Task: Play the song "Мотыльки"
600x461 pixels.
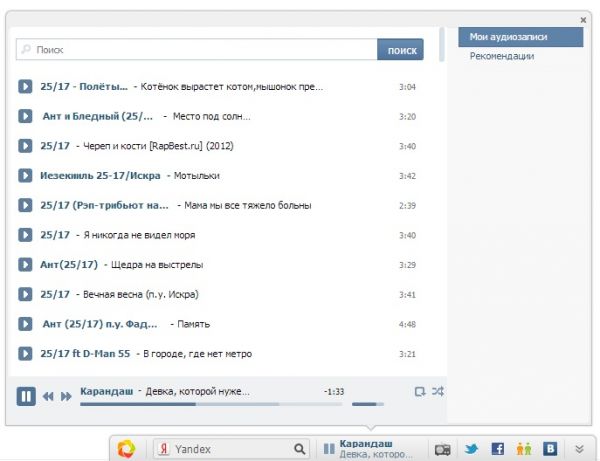Action: point(26,176)
